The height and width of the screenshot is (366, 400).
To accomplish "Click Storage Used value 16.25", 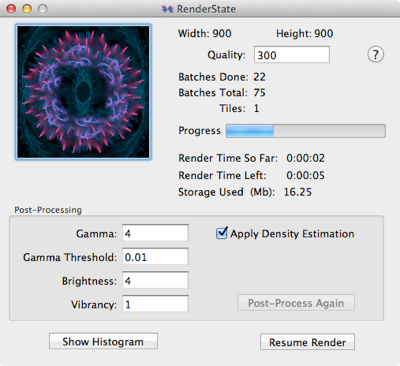I will coord(298,192).
